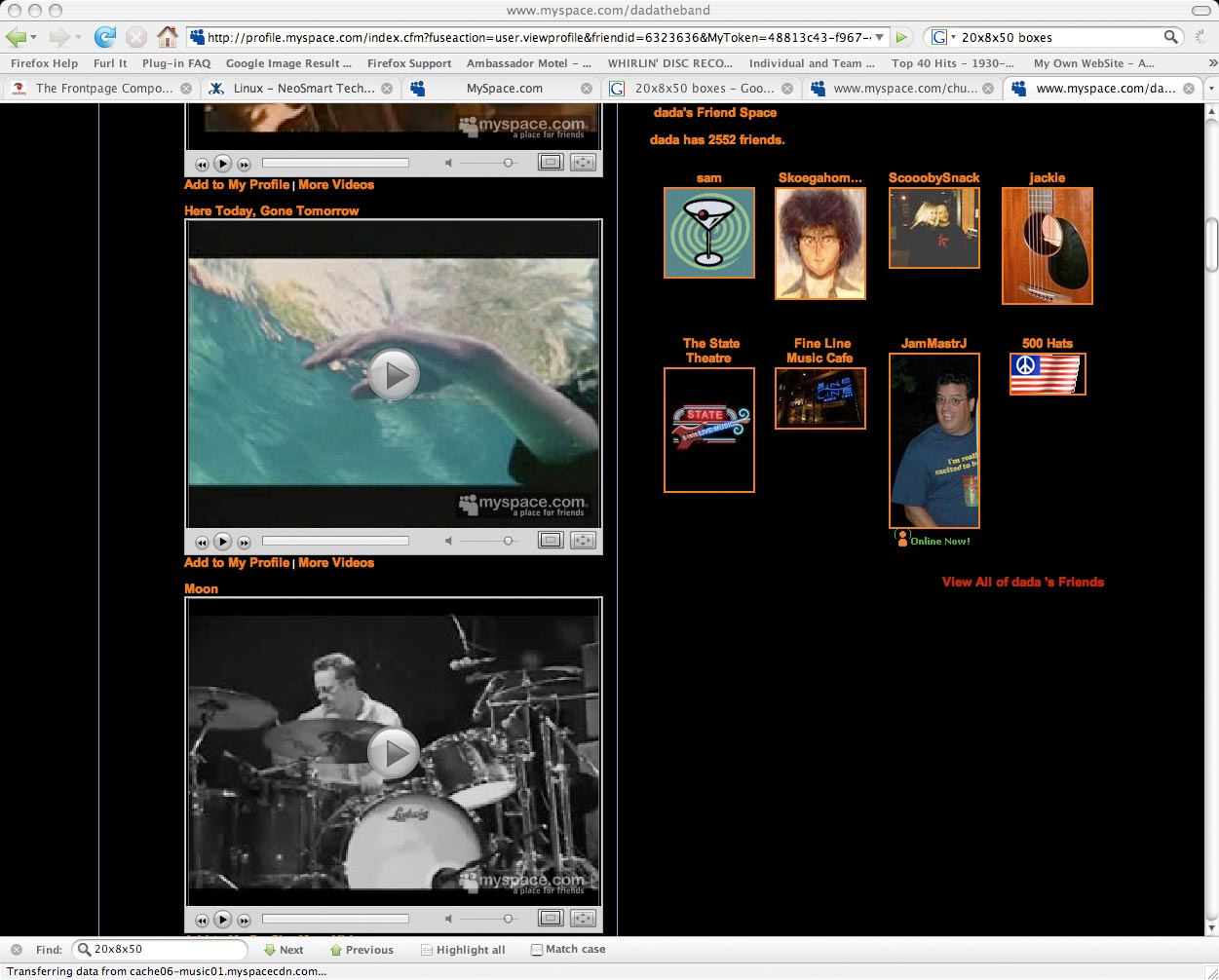
Task: Open sam's martini glass profile picture
Action: pos(709,233)
